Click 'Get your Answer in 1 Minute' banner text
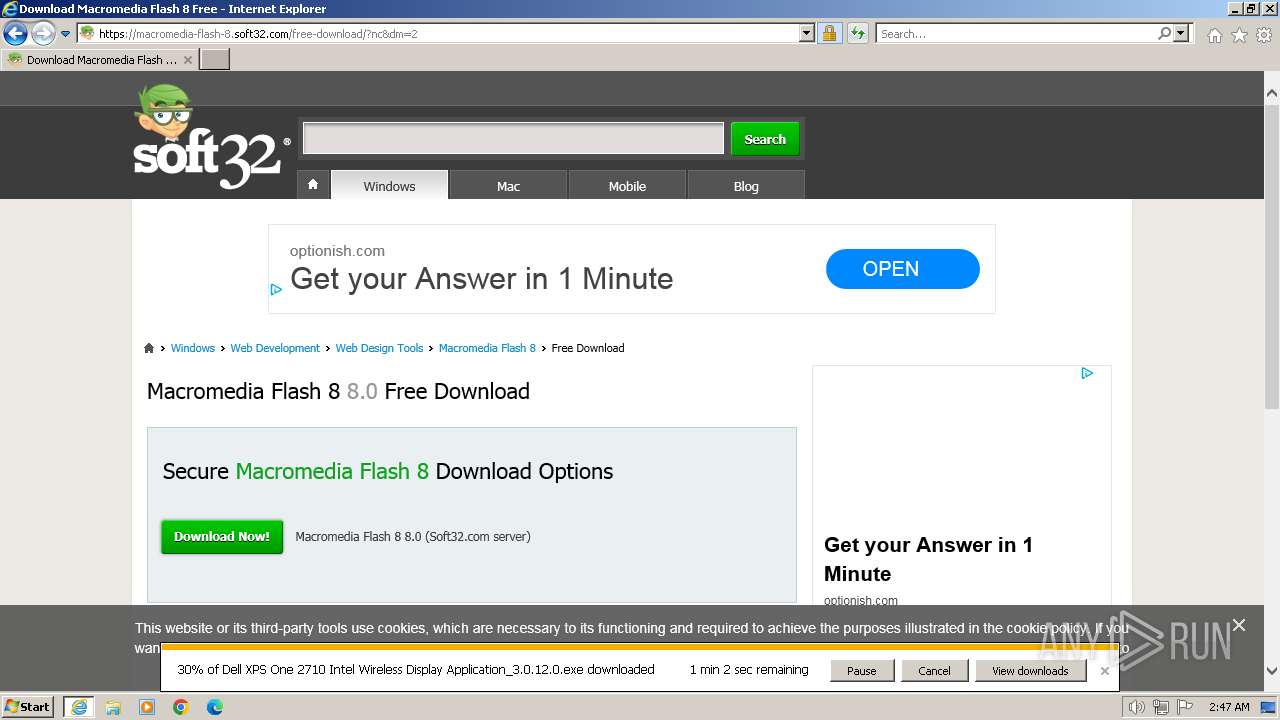This screenshot has height=720, width=1280. (x=481, y=279)
